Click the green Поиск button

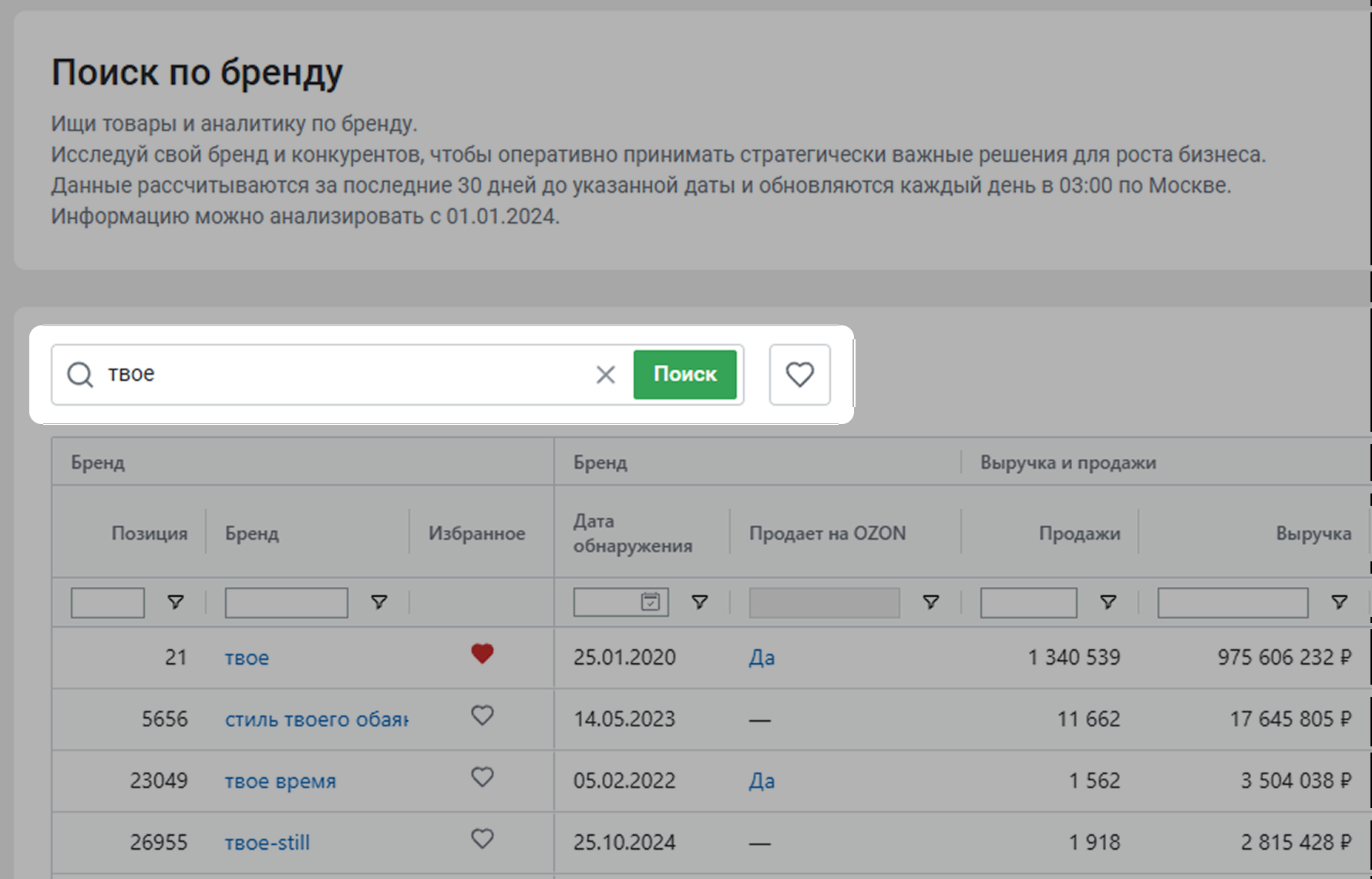[685, 375]
